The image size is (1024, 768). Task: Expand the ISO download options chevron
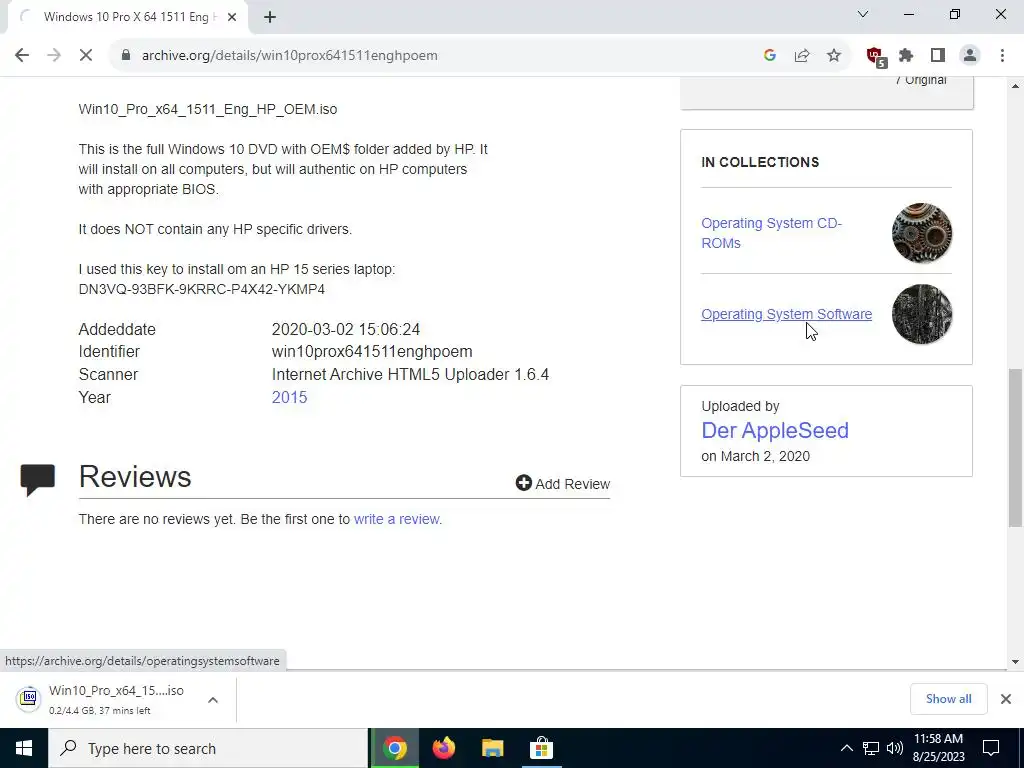point(213,700)
